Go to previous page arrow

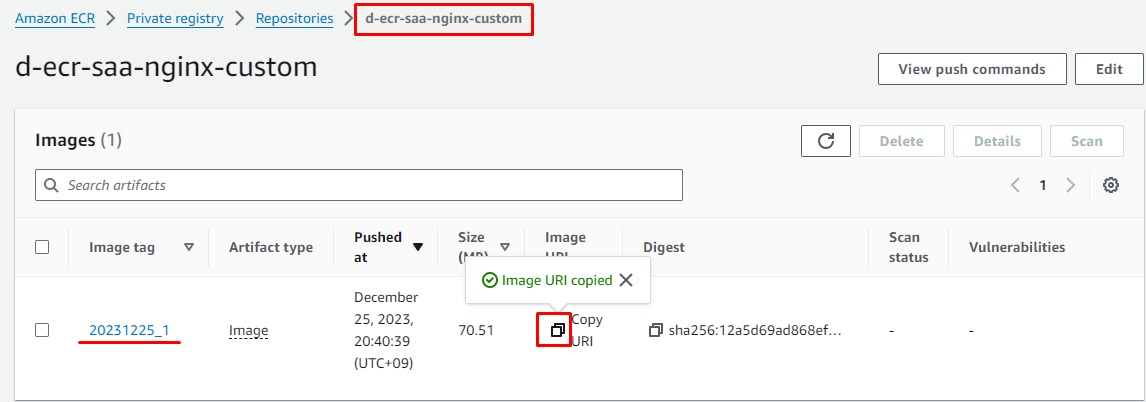click(x=1015, y=185)
